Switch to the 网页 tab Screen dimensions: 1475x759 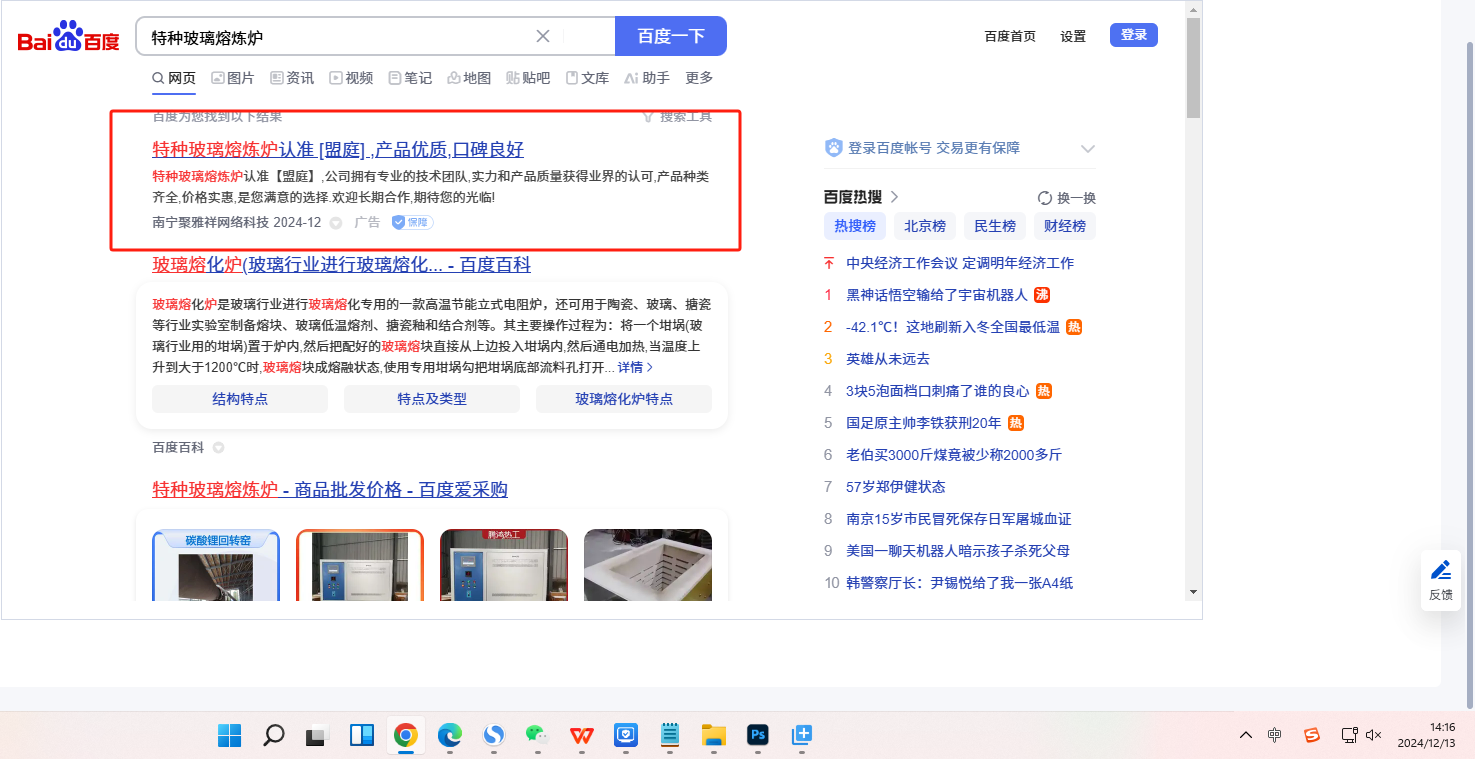click(174, 78)
